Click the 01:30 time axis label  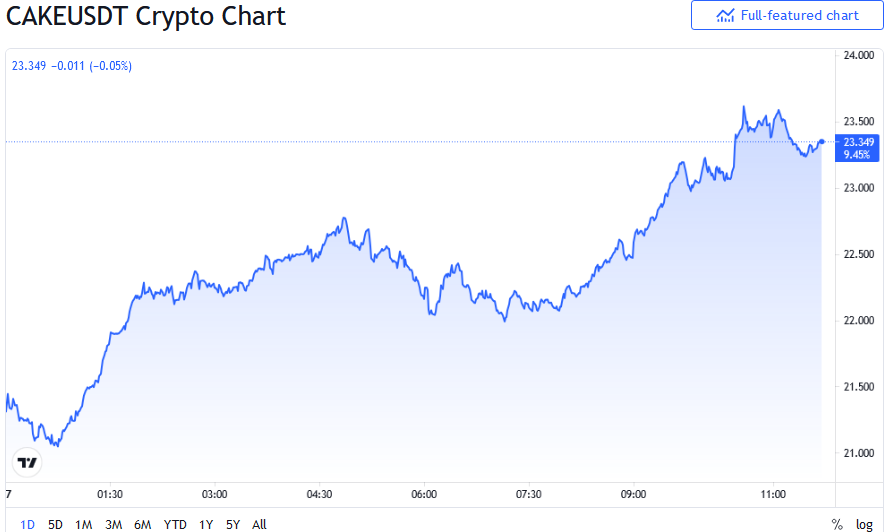coord(109,494)
